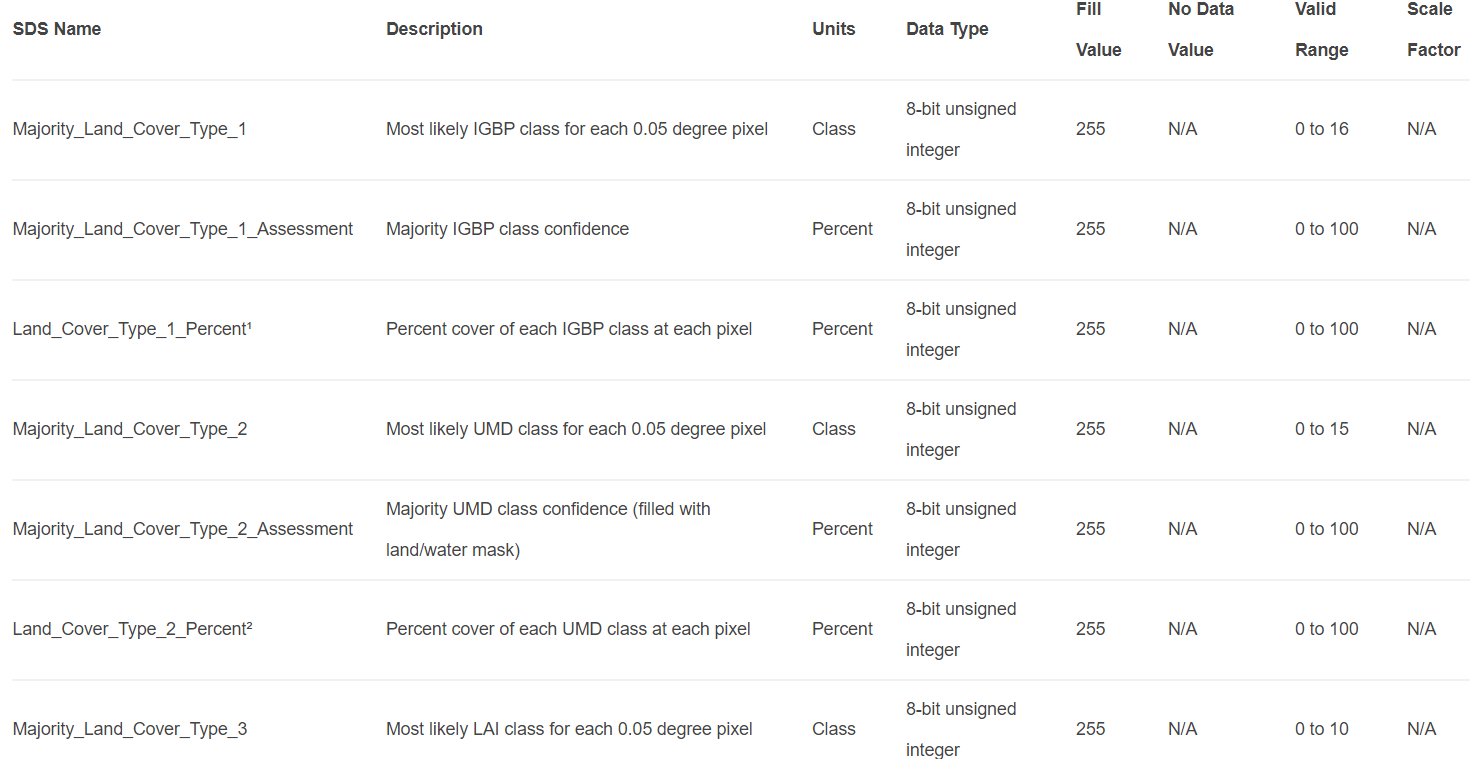Click the Fill Value column header
The height and width of the screenshot is (759, 1470).
click(x=1098, y=29)
